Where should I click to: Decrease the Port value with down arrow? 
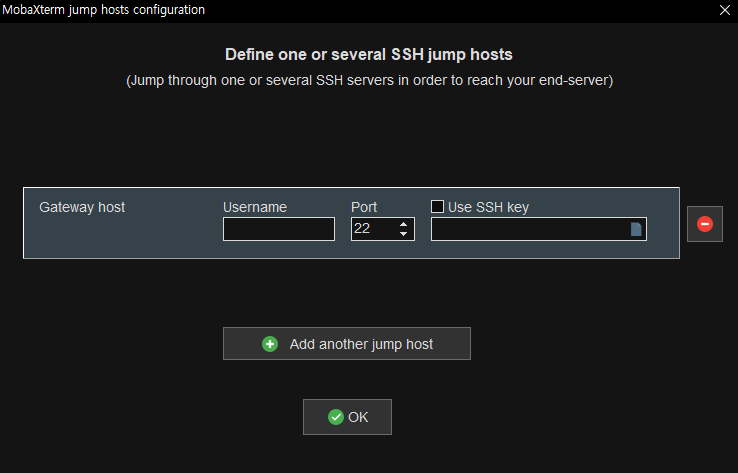(403, 234)
